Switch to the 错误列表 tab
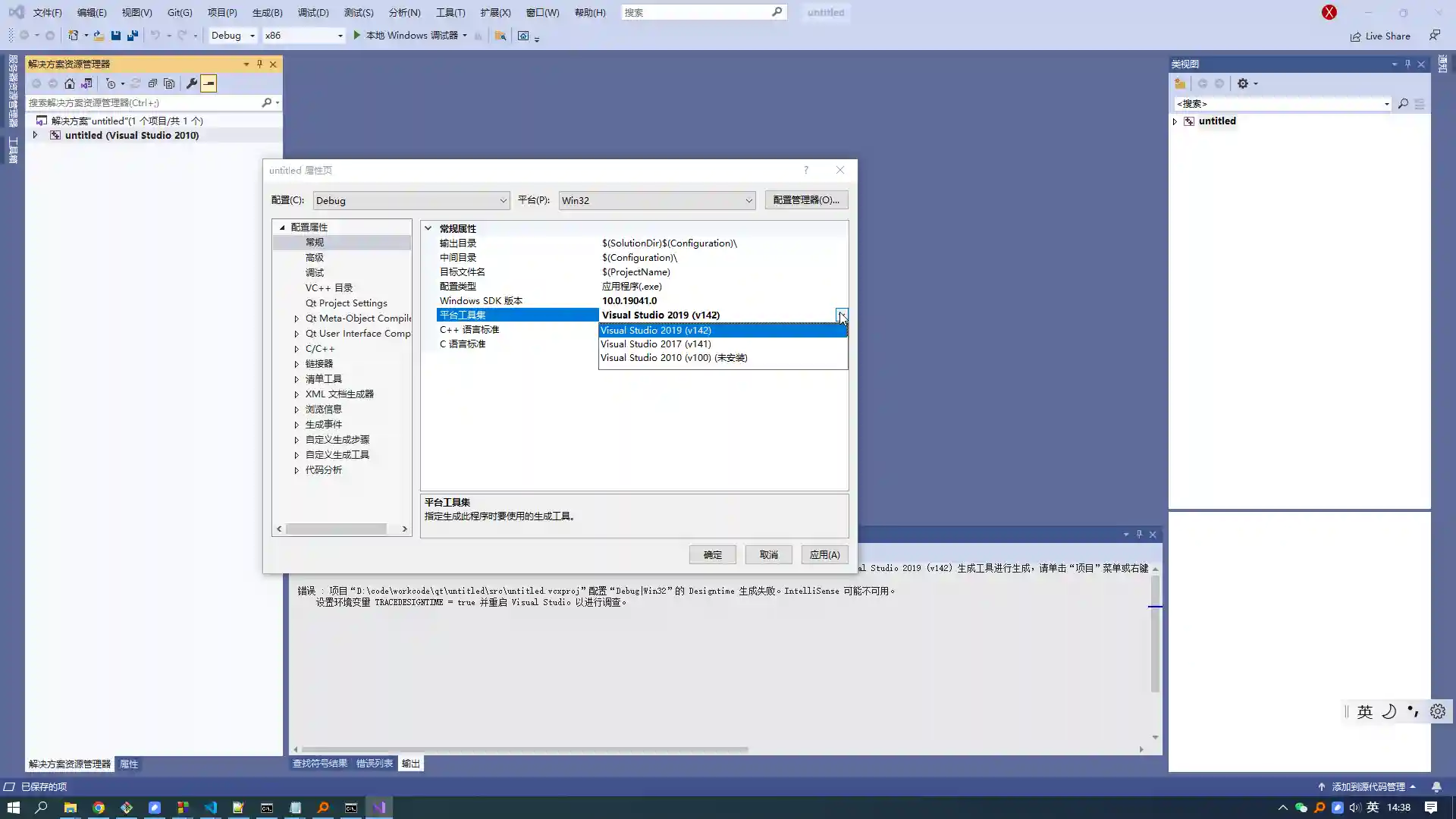Screen dimensions: 1456x819 point(375,764)
